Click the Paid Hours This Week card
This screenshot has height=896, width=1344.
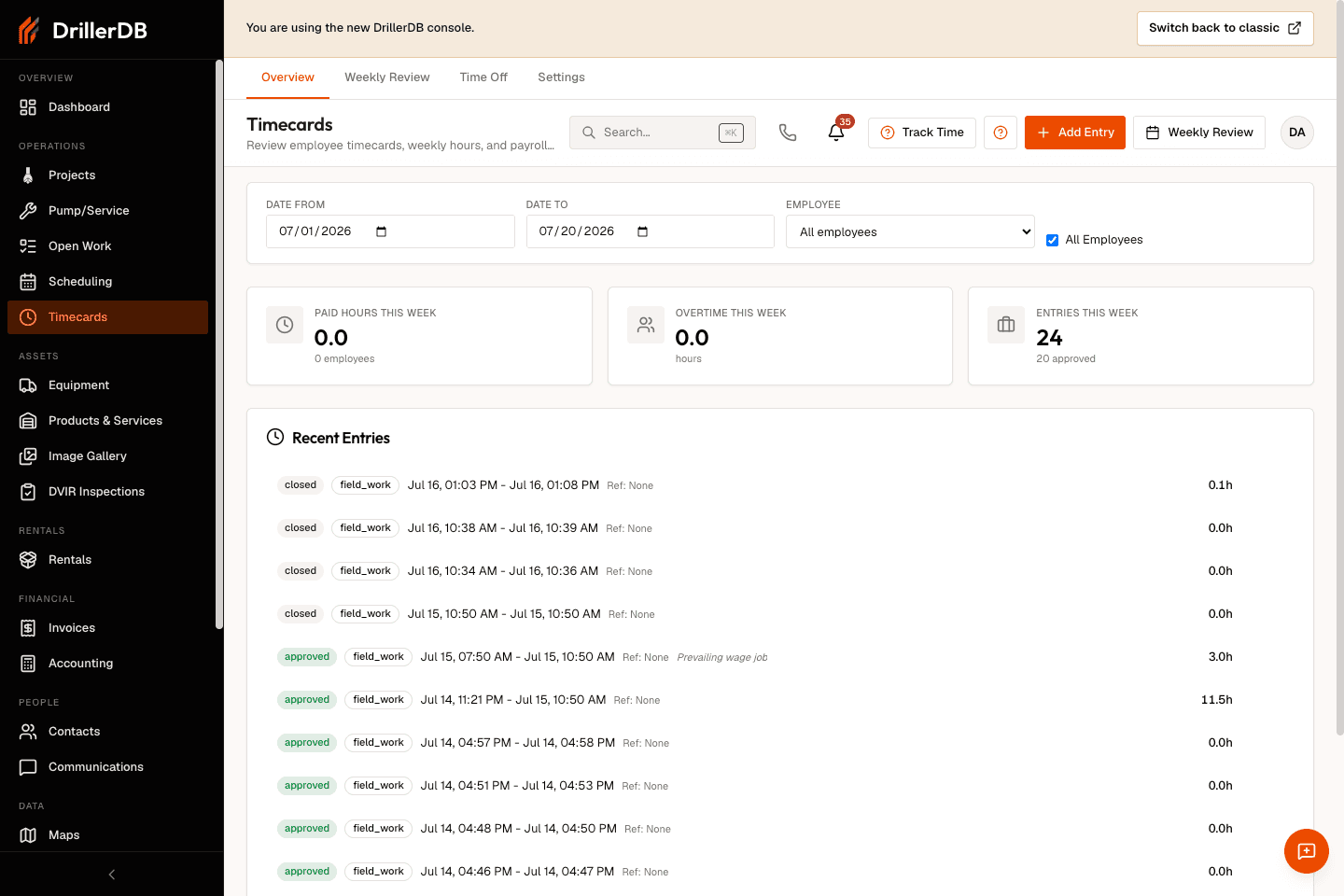click(x=419, y=336)
